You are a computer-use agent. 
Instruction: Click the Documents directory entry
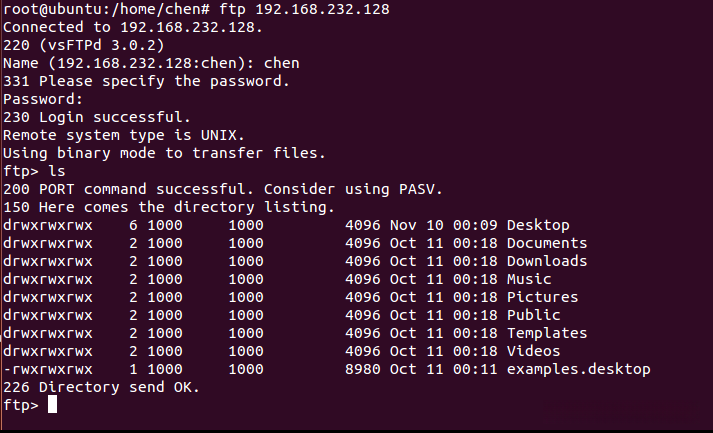547,243
